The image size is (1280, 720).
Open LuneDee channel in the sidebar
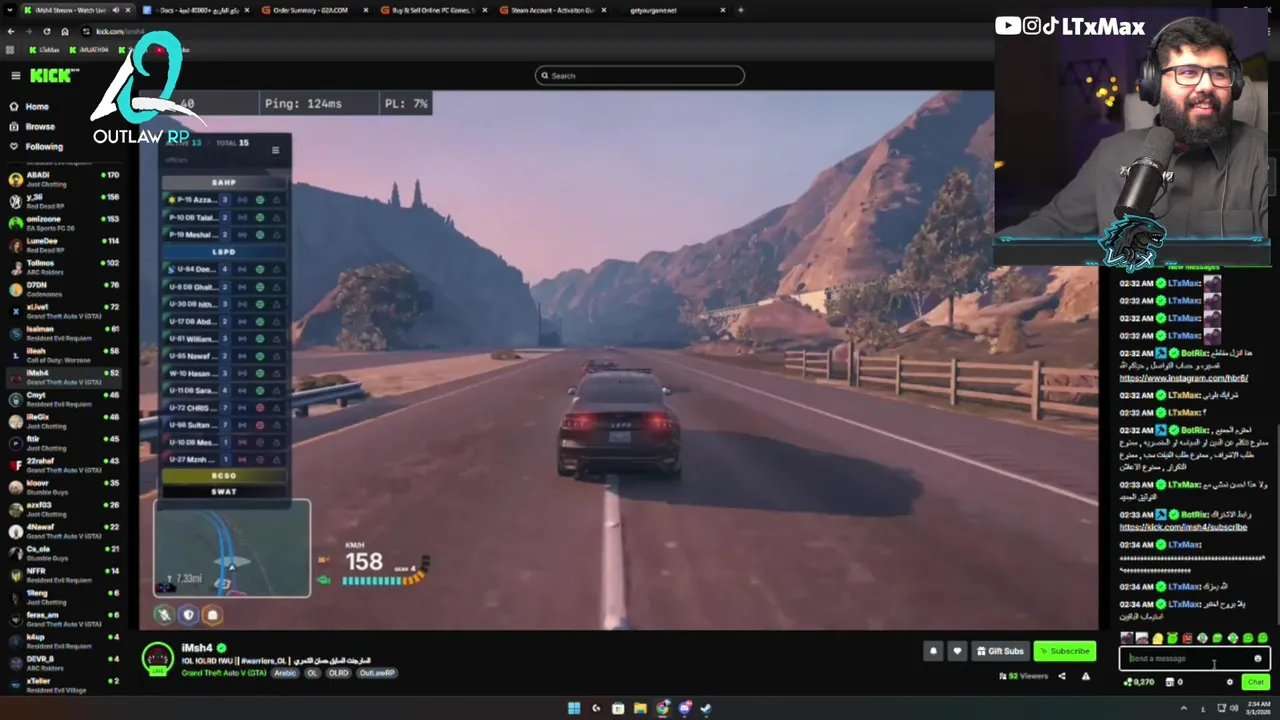pyautogui.click(x=62, y=245)
